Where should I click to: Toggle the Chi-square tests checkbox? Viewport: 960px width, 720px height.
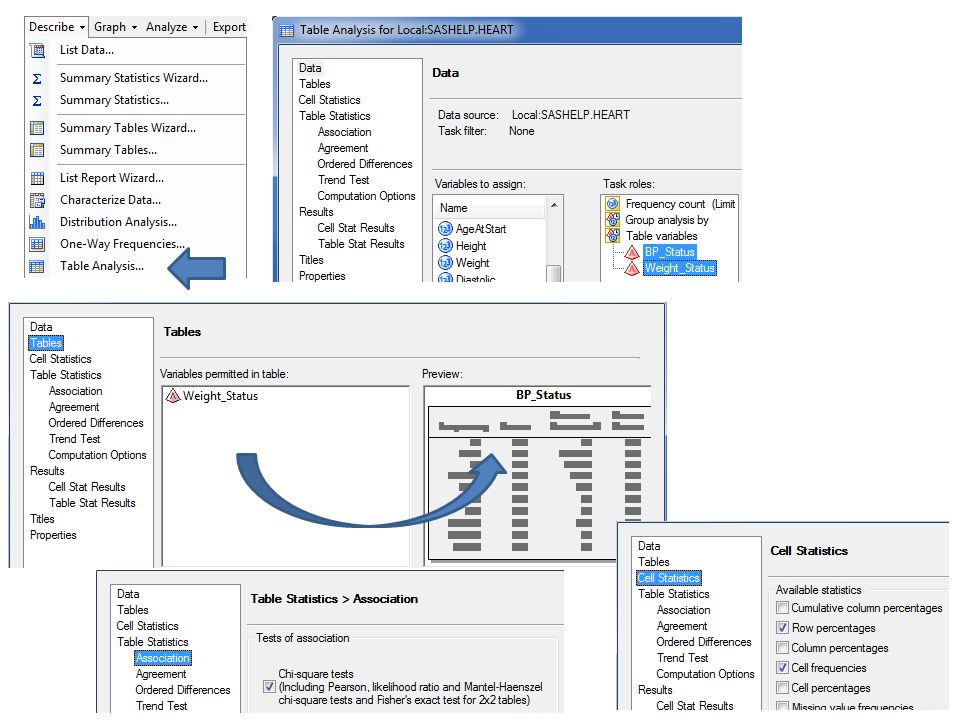pos(269,687)
